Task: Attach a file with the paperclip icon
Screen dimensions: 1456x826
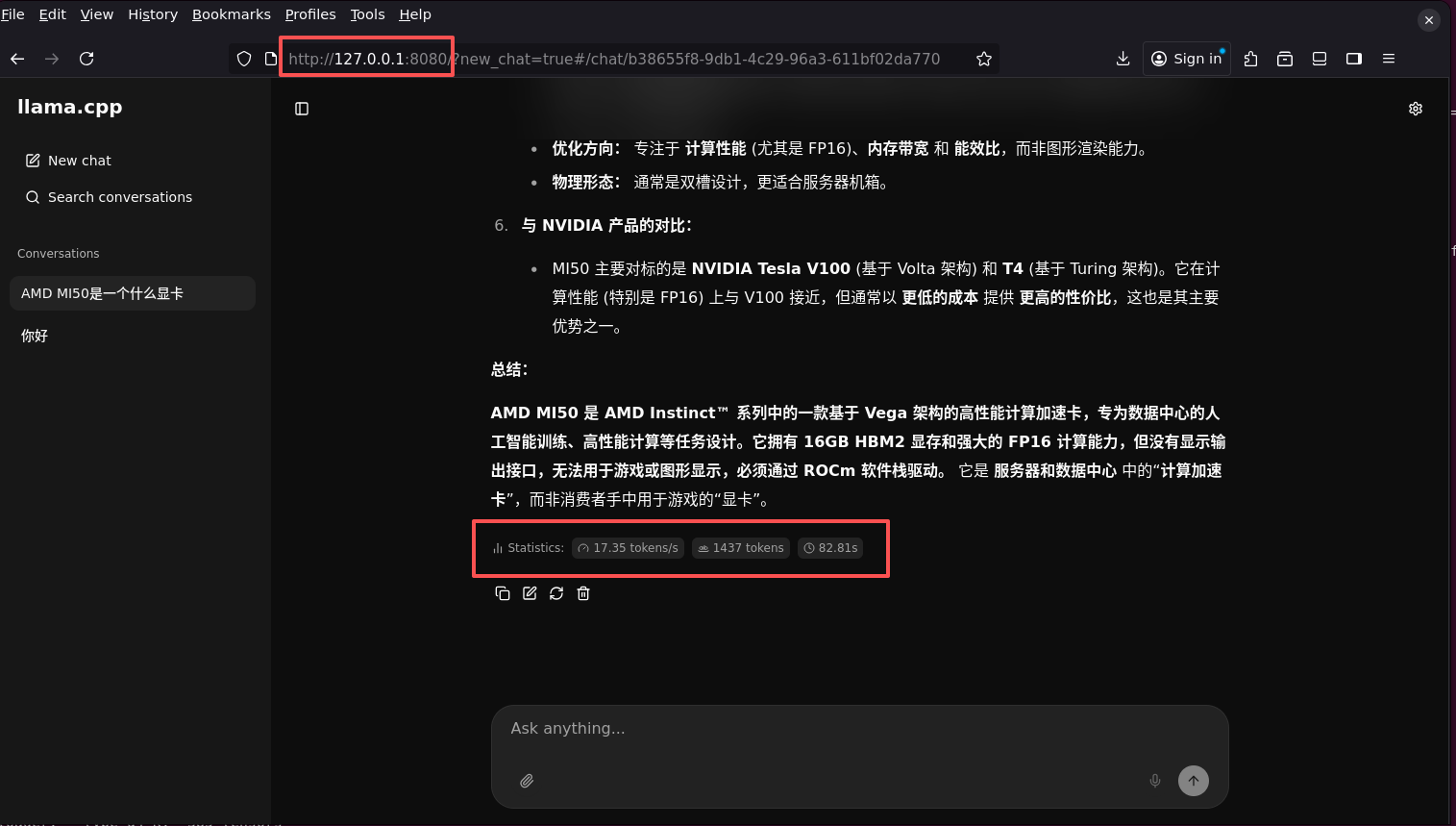Action: pyautogui.click(x=527, y=780)
